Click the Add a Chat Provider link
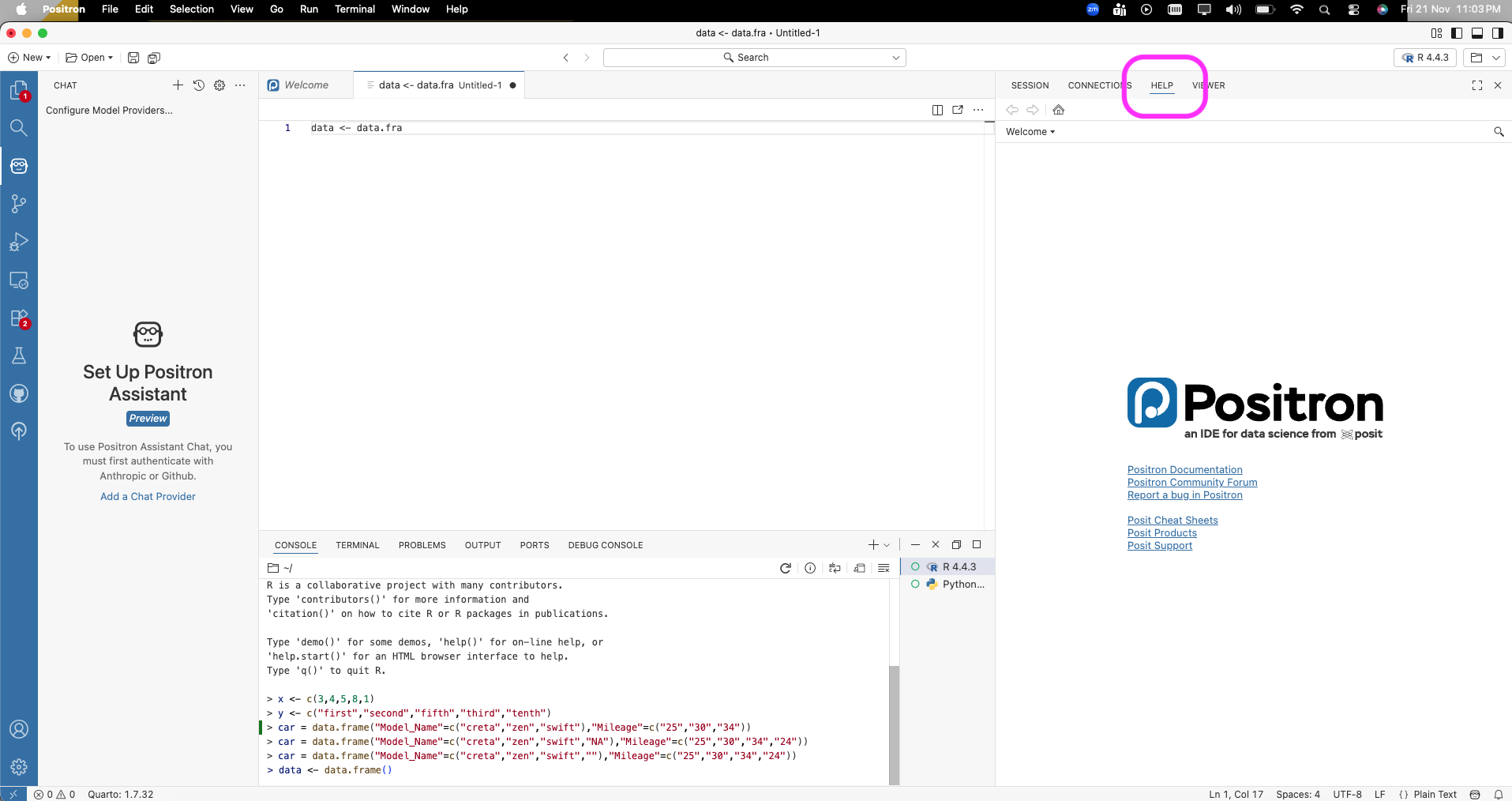Screen dimensions: 1512x801 [x=148, y=497]
